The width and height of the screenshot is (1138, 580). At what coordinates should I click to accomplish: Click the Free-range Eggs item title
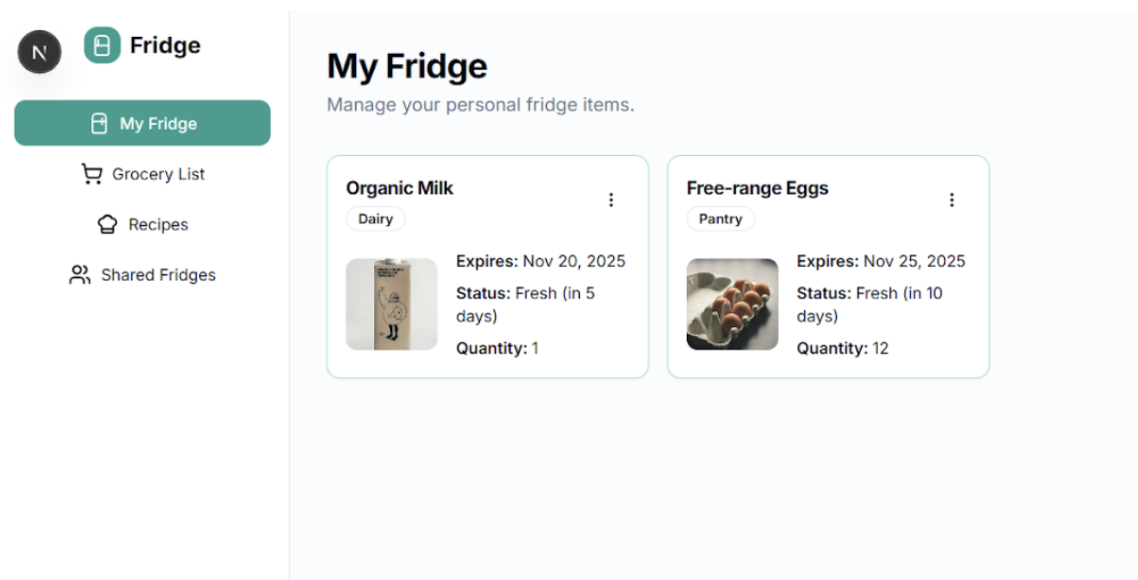pos(757,188)
